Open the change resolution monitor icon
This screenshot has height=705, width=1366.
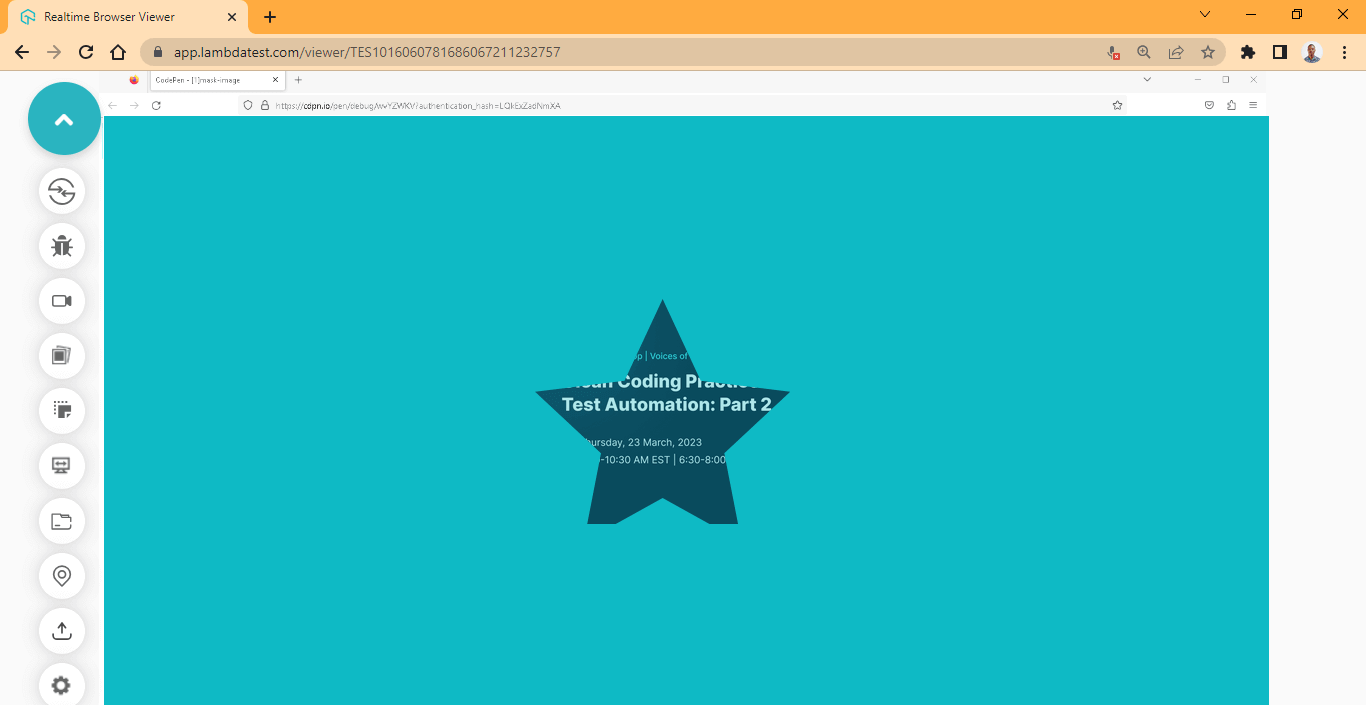pyautogui.click(x=62, y=466)
